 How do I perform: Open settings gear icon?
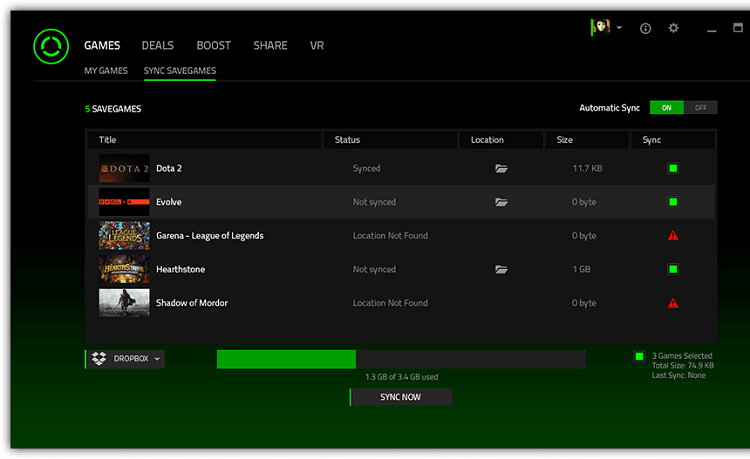673,28
